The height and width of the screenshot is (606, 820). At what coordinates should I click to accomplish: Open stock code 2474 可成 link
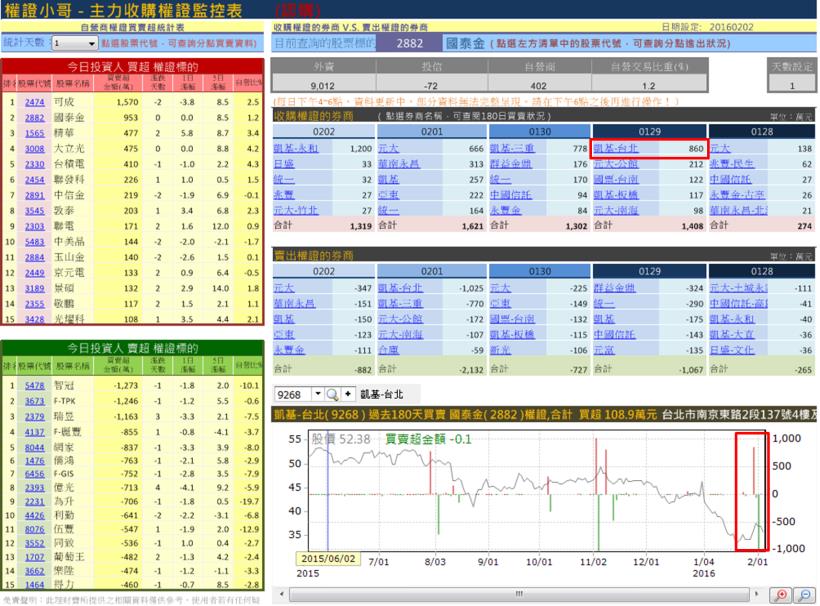[35, 102]
